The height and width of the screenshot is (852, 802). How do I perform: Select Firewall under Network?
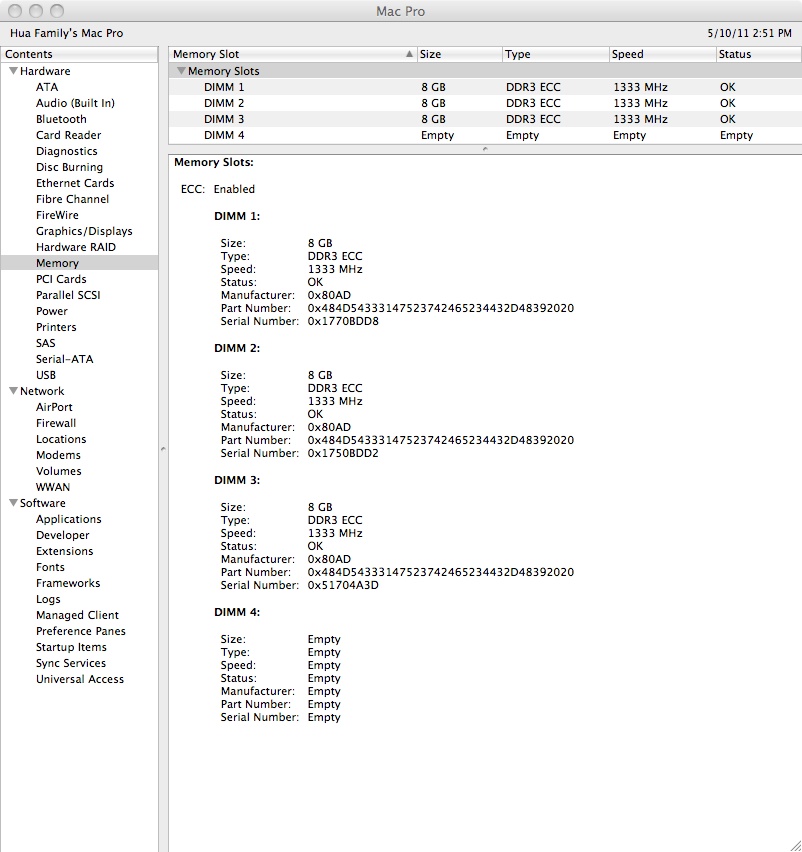tap(56, 423)
